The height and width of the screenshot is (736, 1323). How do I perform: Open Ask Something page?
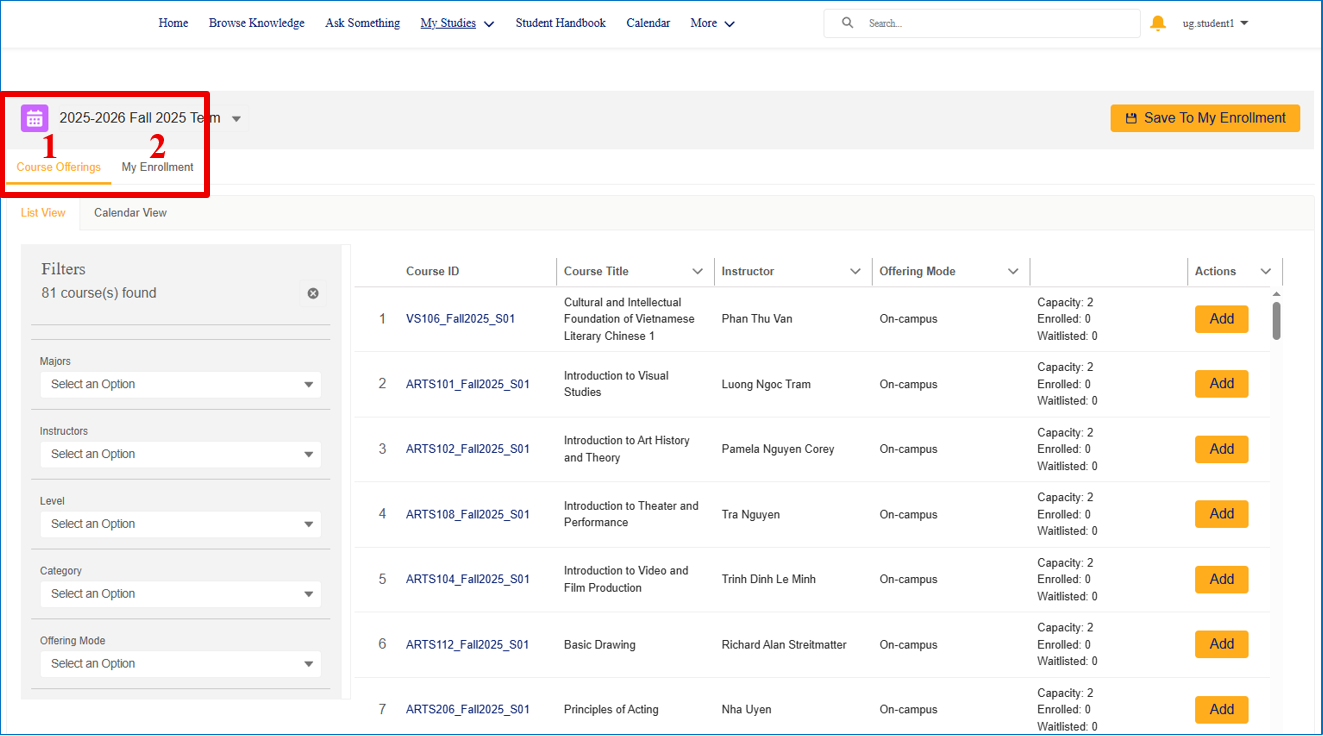pos(362,23)
